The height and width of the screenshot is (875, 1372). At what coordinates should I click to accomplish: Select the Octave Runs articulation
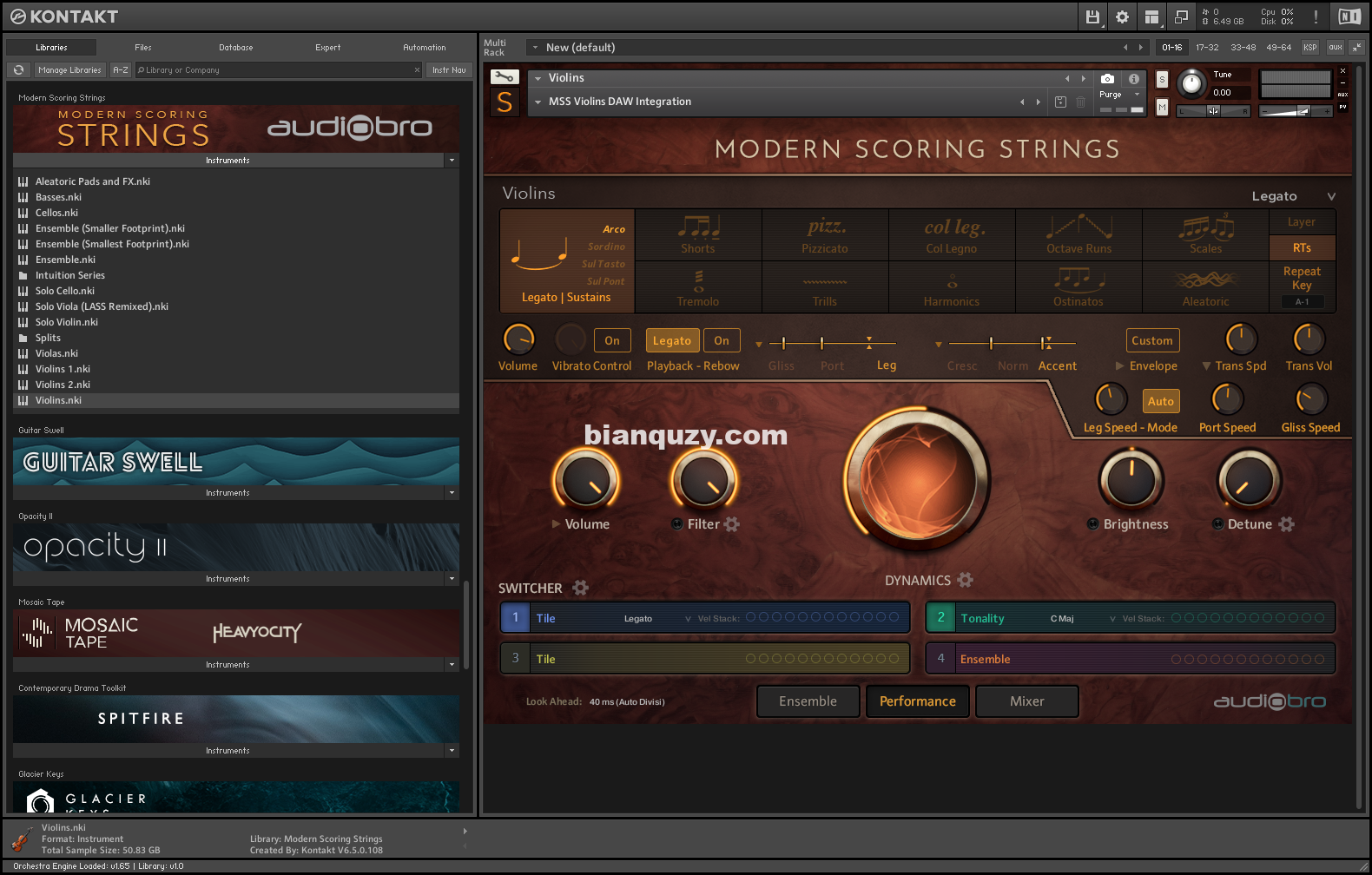click(x=1078, y=235)
